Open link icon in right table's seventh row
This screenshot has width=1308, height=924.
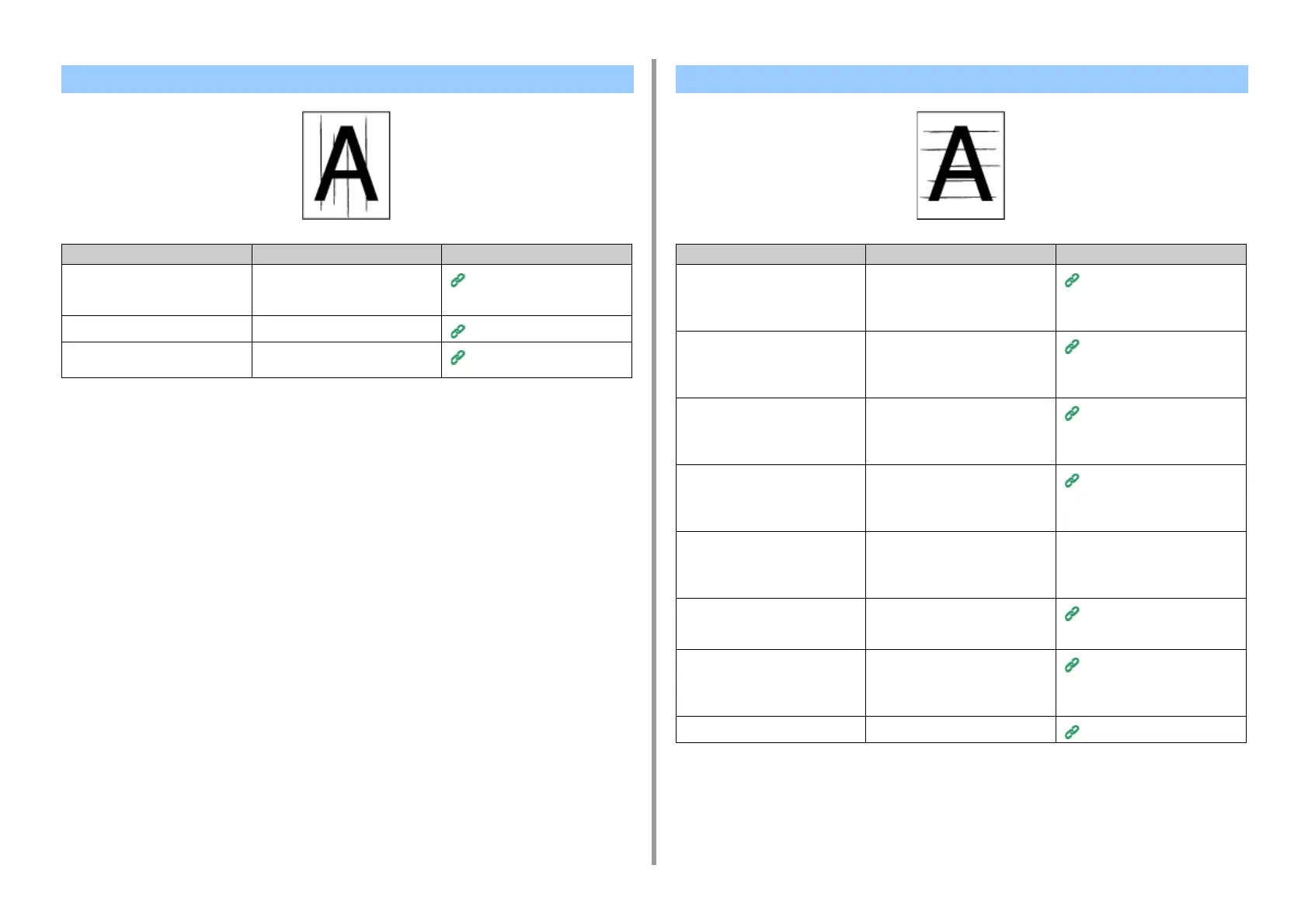click(1072, 665)
